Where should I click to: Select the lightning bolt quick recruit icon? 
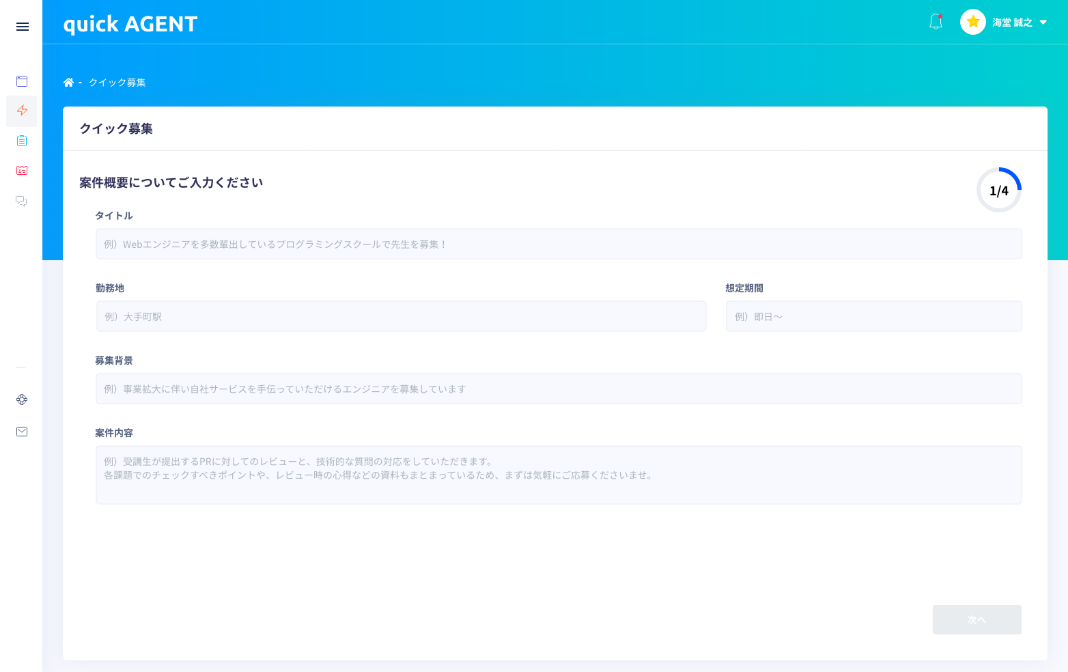[22, 111]
